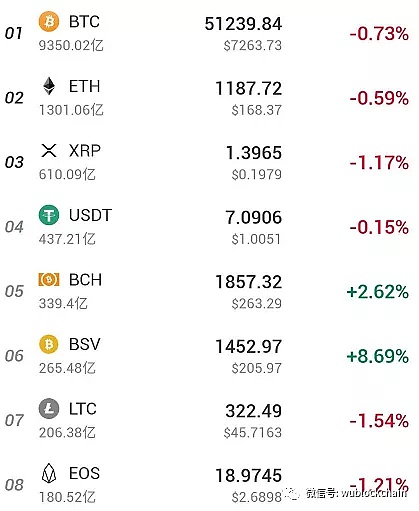
Task: Click the -0.73% change for BTC
Action: 379,34
